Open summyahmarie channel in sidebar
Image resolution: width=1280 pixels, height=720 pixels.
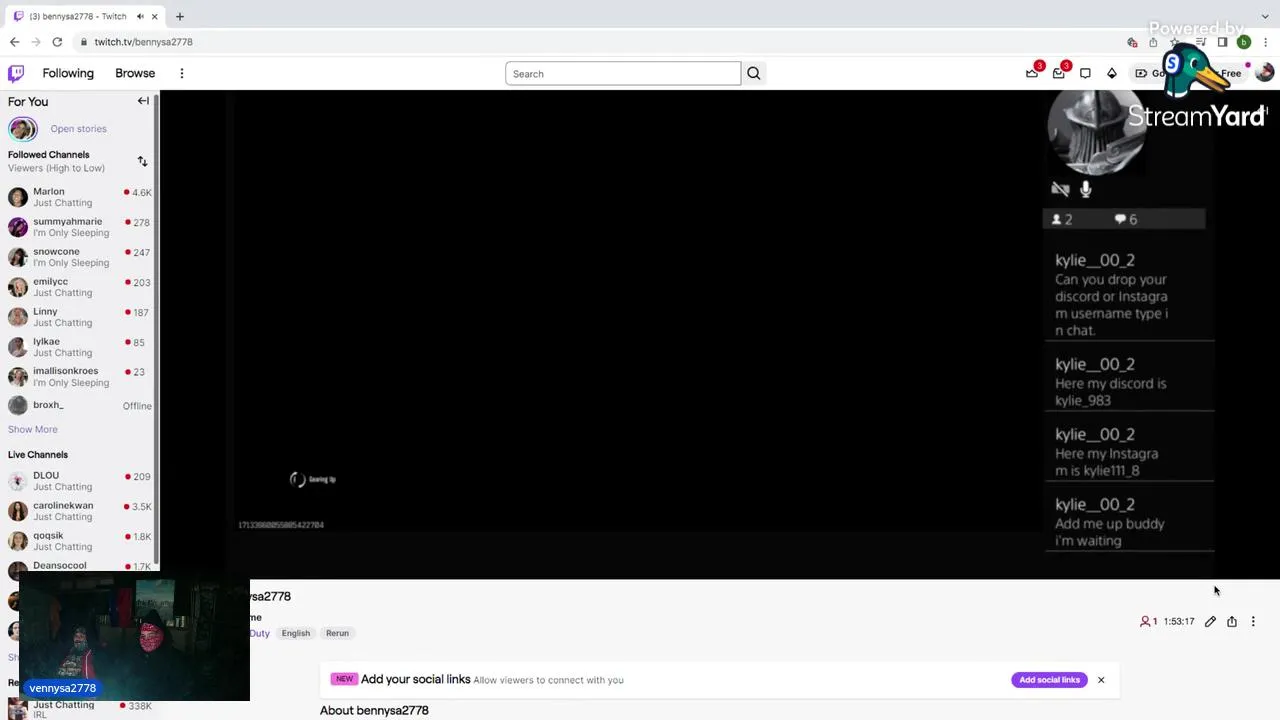(x=80, y=227)
